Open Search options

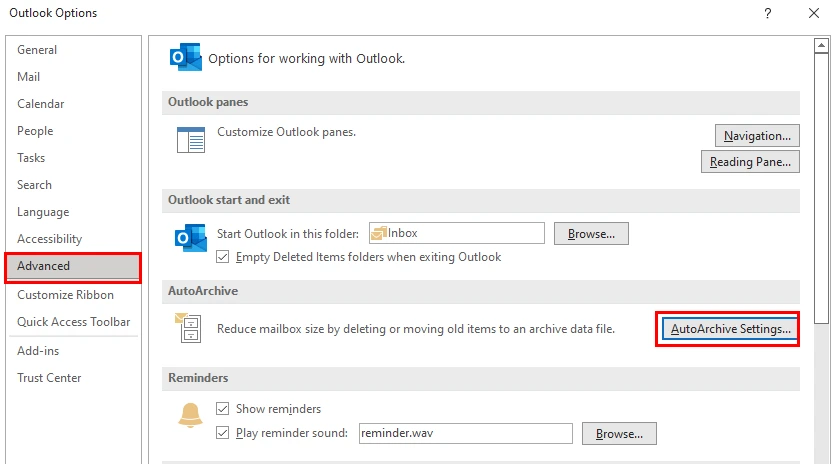(34, 185)
